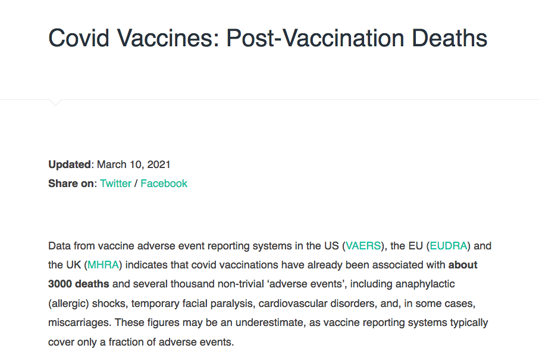The image size is (539, 364).
Task: Open the Twitter share link
Action: tap(116, 184)
